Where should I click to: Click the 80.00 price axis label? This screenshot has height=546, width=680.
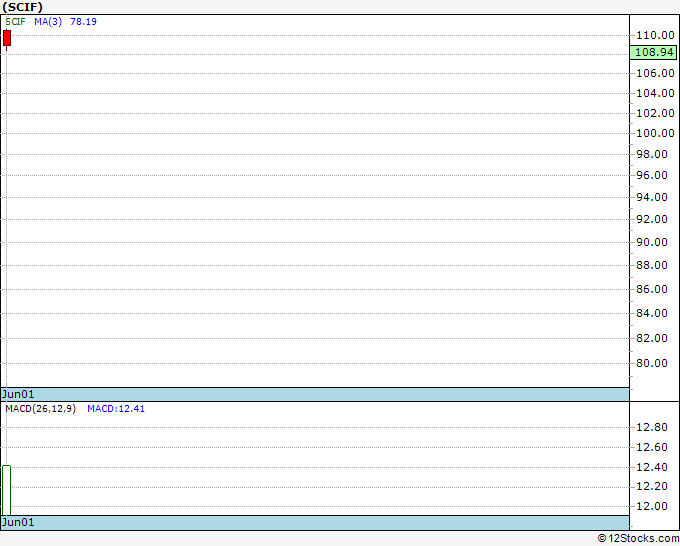click(651, 363)
